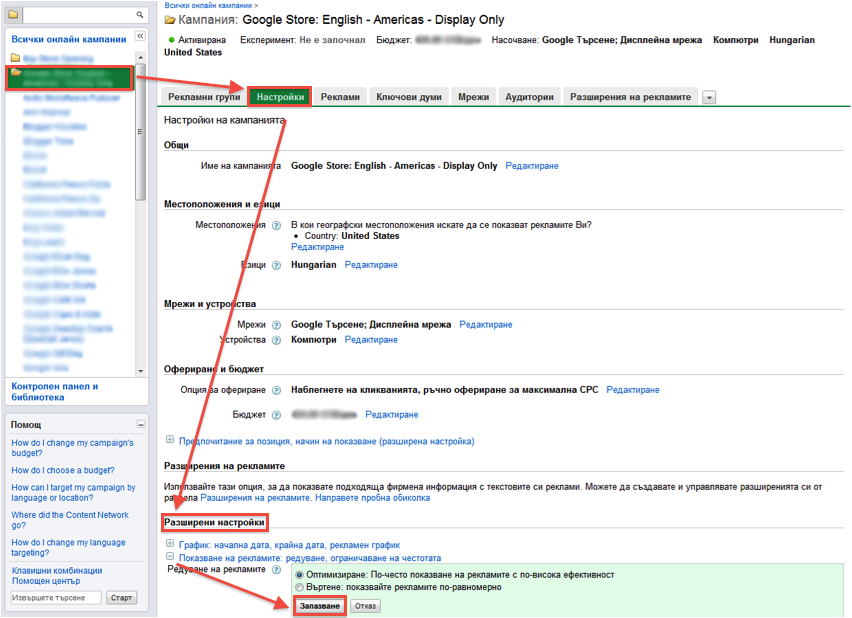Edit budget via Редактиране link
The width and height of the screenshot is (852, 618).
point(391,415)
